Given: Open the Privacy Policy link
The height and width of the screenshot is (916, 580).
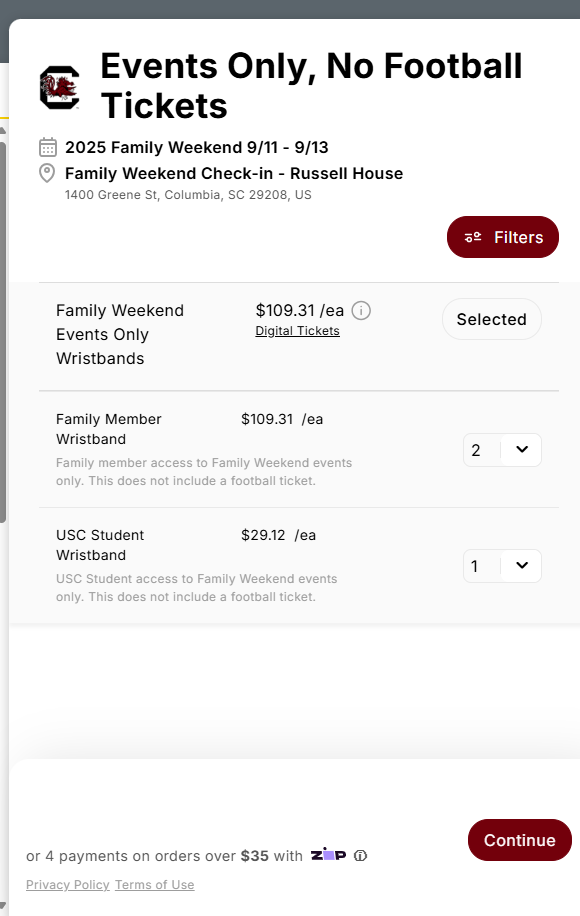Looking at the screenshot, I should click(x=68, y=884).
